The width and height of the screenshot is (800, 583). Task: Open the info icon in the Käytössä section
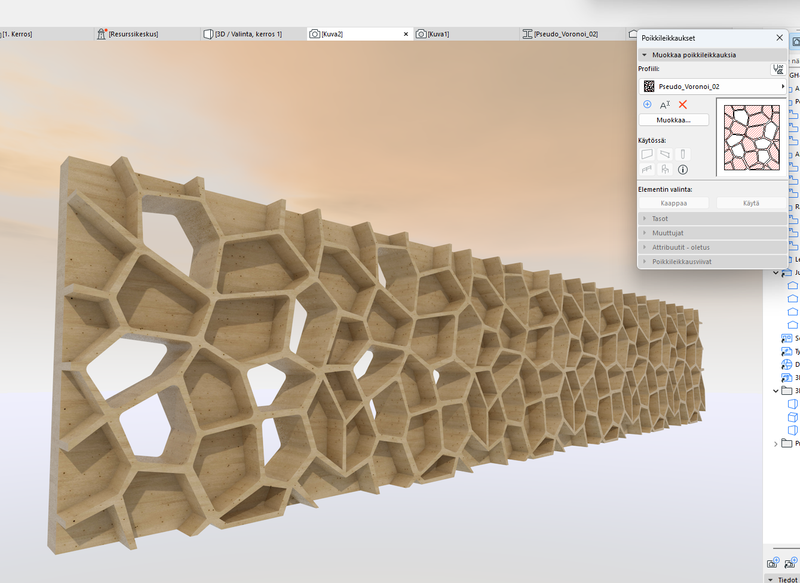682,169
